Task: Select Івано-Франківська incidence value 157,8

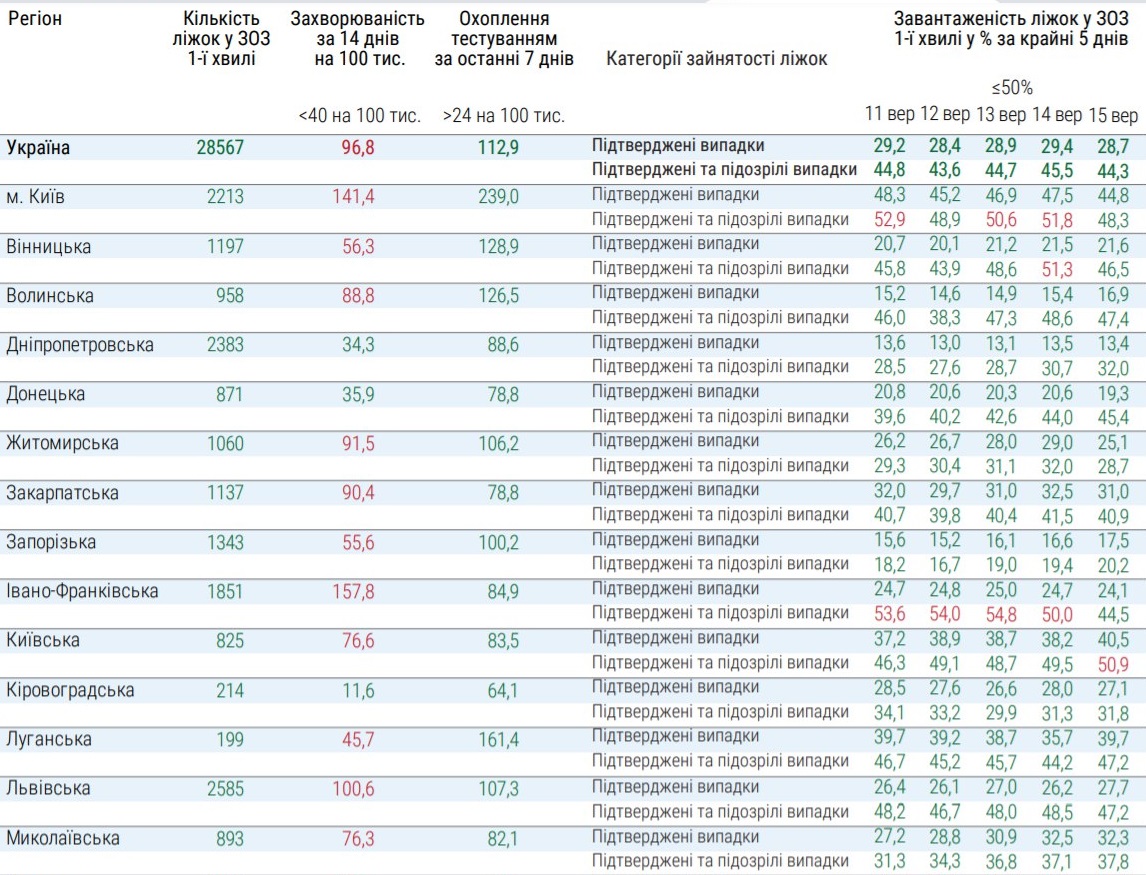Action: click(x=353, y=591)
